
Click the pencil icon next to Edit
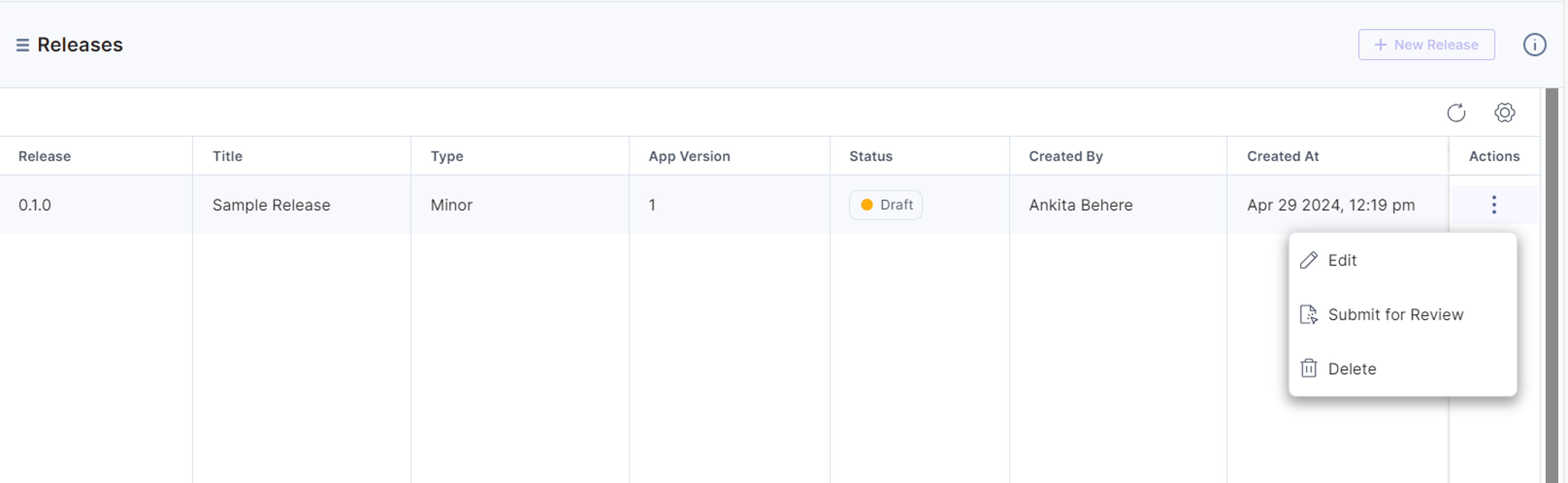tap(1309, 260)
